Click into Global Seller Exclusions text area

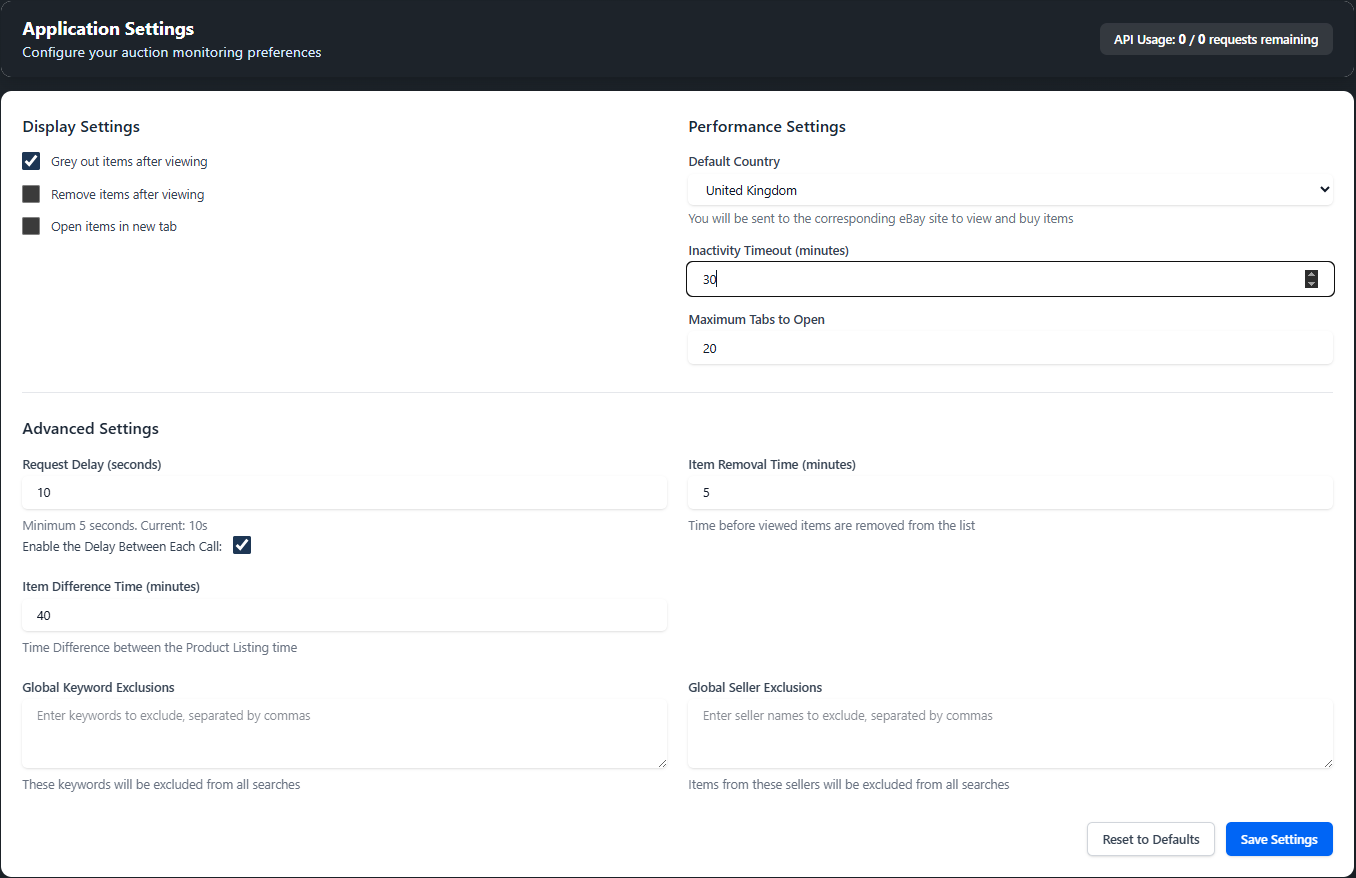[1009, 734]
